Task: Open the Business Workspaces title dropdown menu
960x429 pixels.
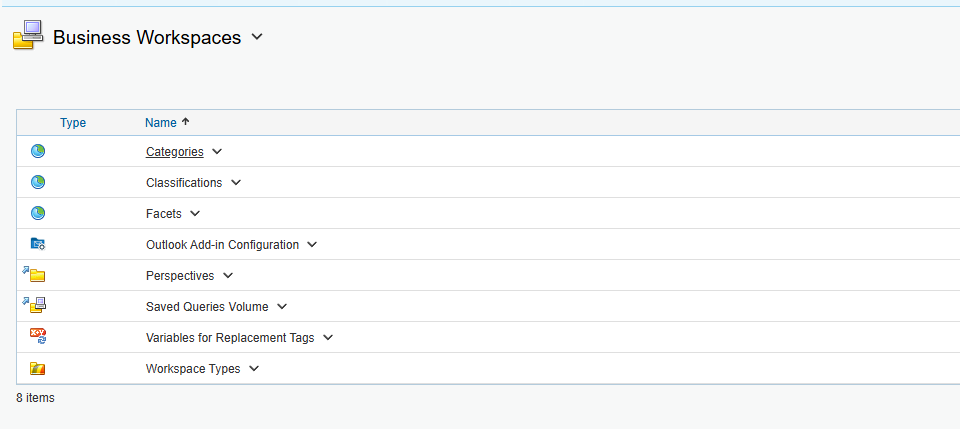Action: coord(257,37)
